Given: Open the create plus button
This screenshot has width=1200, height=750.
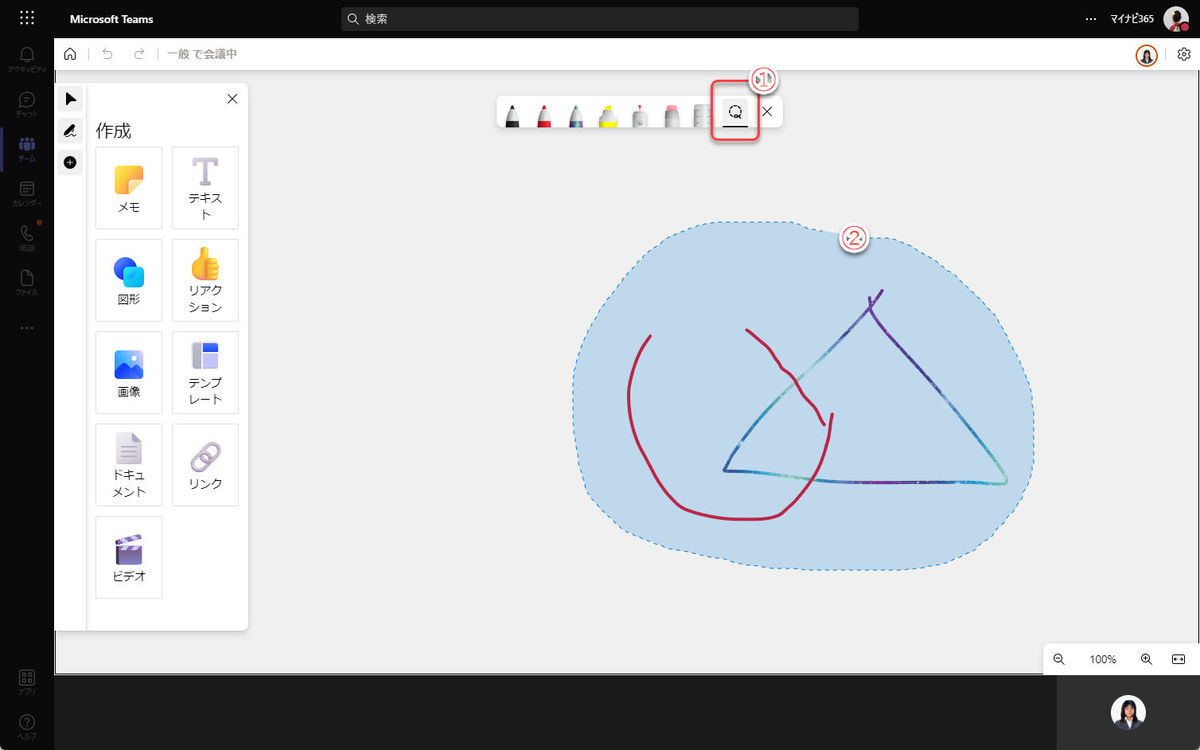Looking at the screenshot, I should point(70,162).
